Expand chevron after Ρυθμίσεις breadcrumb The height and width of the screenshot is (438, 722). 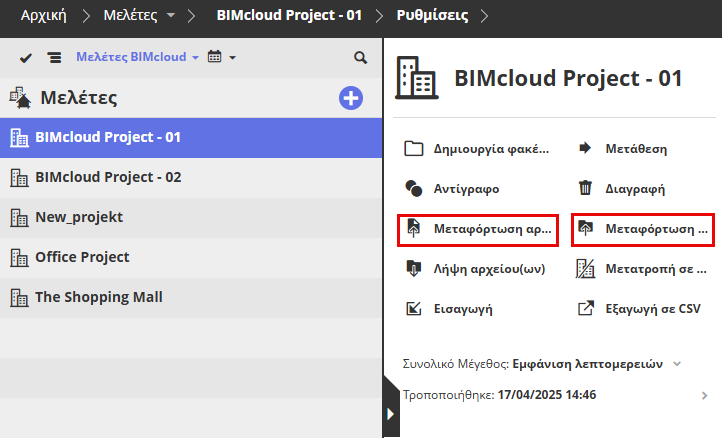pyautogui.click(x=484, y=16)
